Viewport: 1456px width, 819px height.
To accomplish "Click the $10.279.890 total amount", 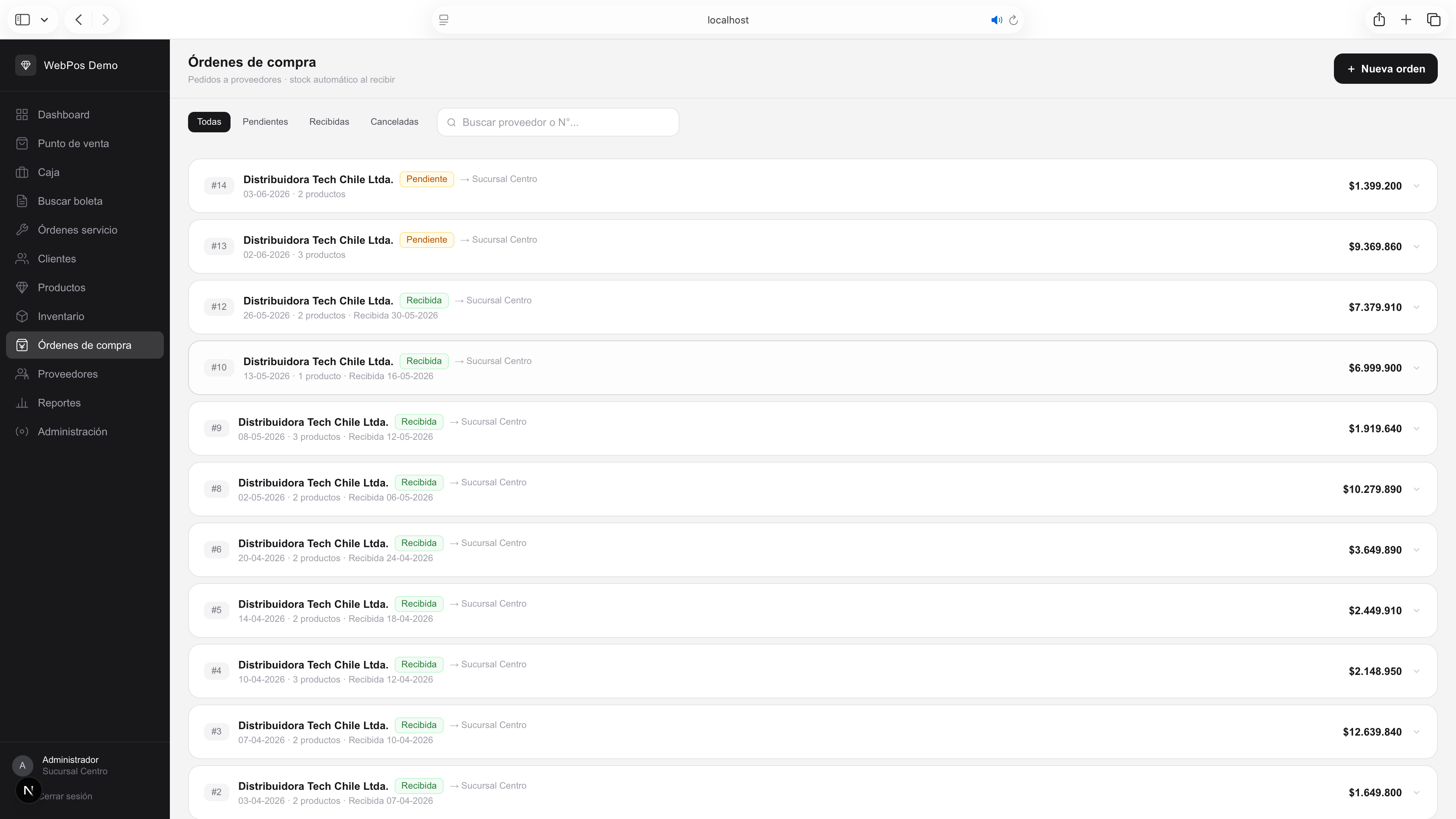I will click(1372, 490).
